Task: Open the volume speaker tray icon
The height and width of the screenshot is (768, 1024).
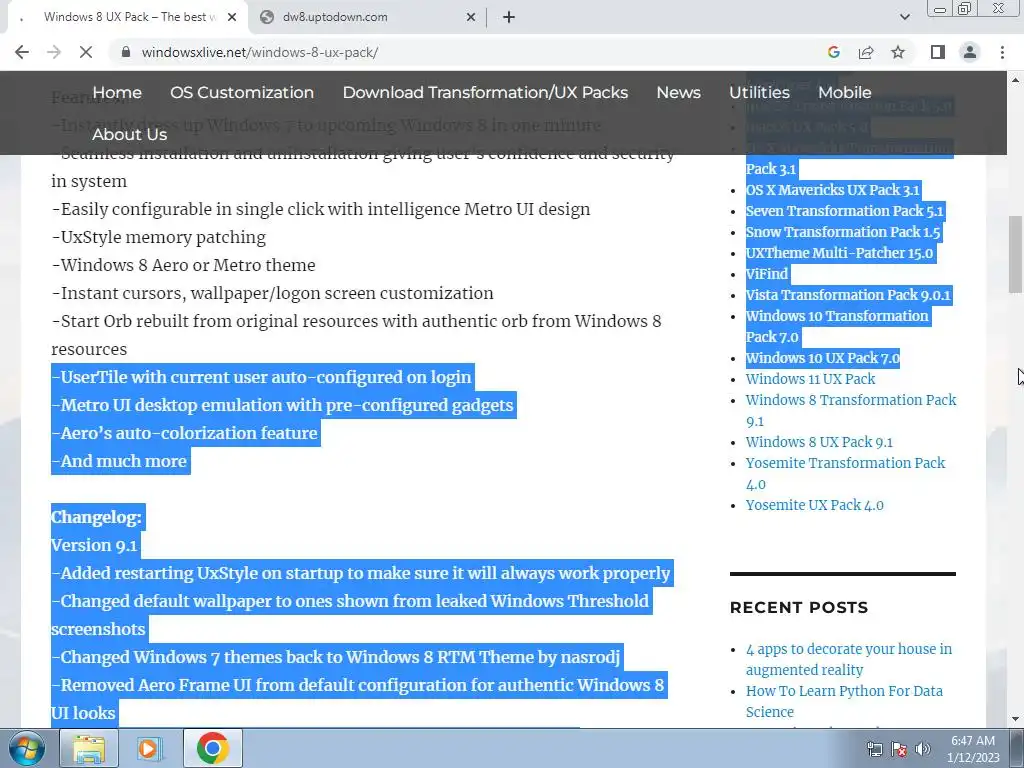Action: (x=923, y=749)
